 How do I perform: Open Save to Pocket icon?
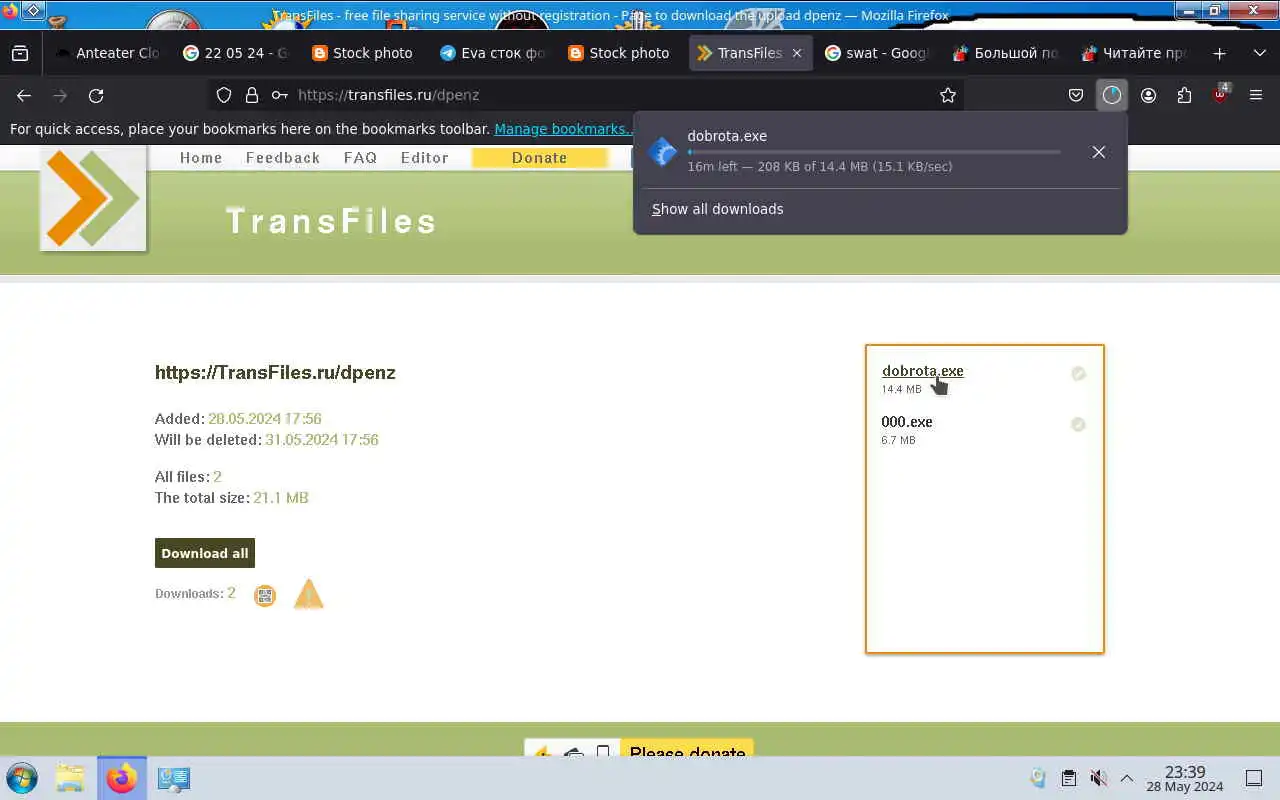pyautogui.click(x=1076, y=95)
